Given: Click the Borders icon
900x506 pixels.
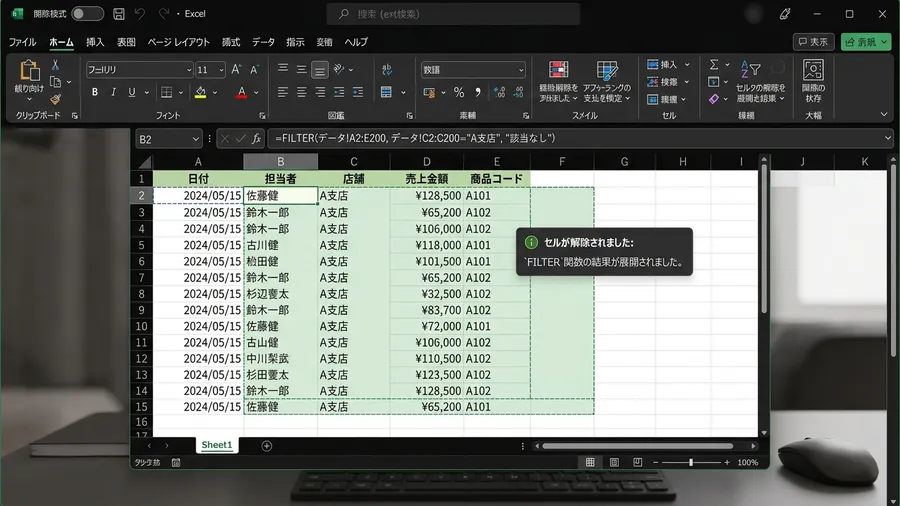Looking at the screenshot, I should (x=166, y=92).
